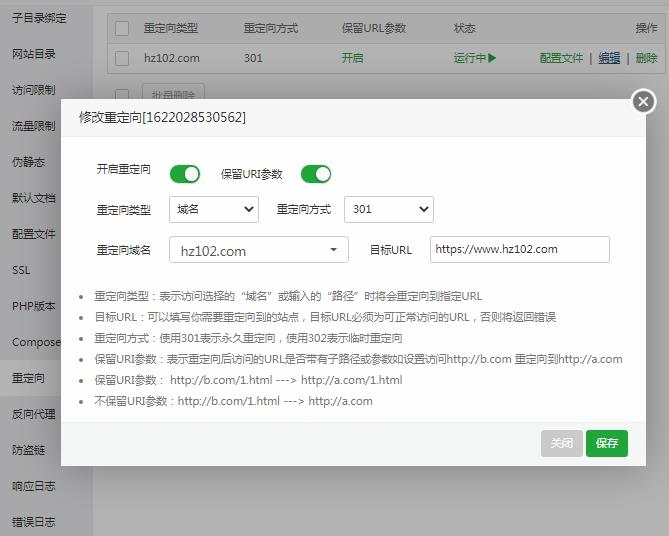669x536 pixels.
Task: Click the 301 cell in redirect table
Action: click(x=253, y=58)
